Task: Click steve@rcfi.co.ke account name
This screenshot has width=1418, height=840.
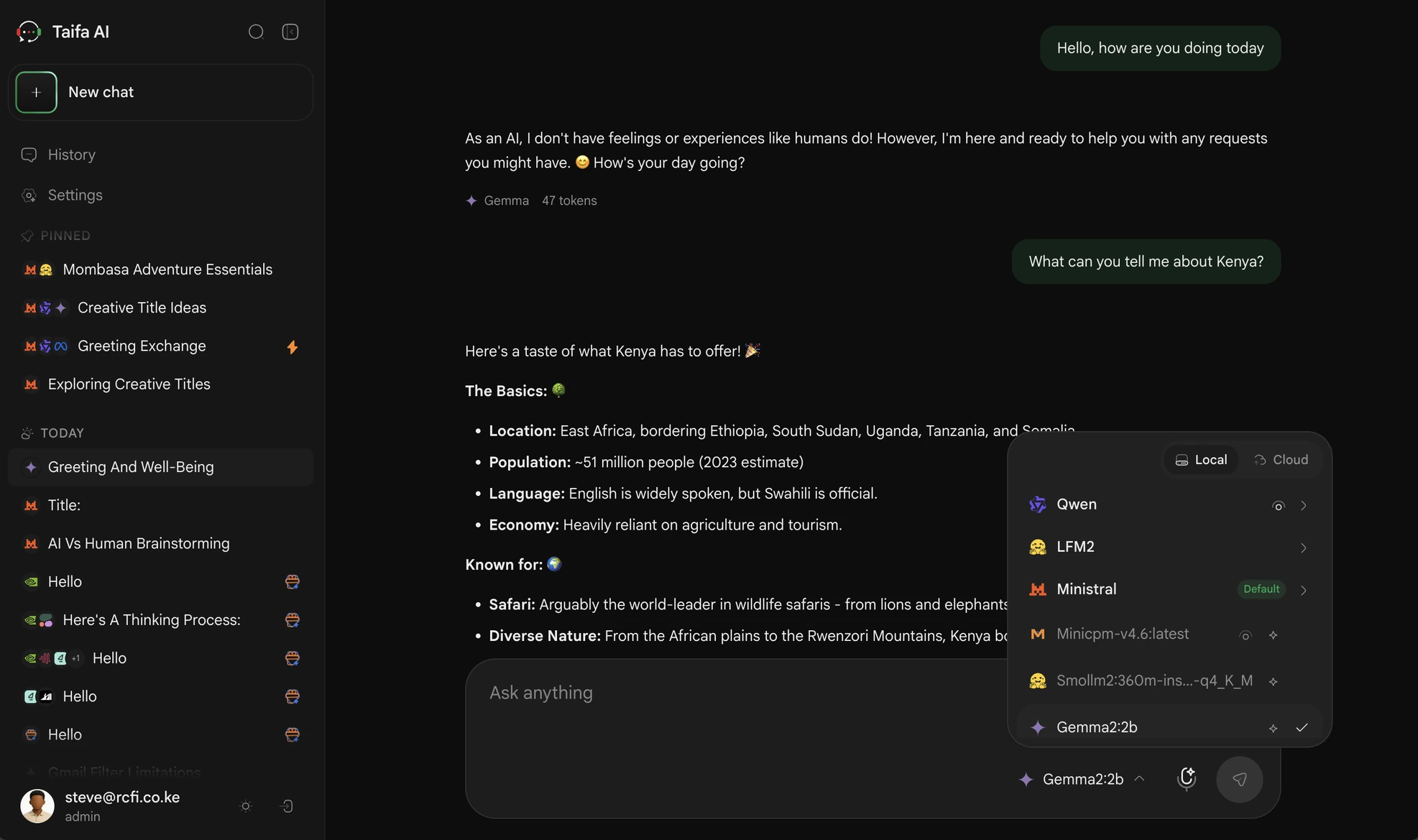Action: (122, 797)
